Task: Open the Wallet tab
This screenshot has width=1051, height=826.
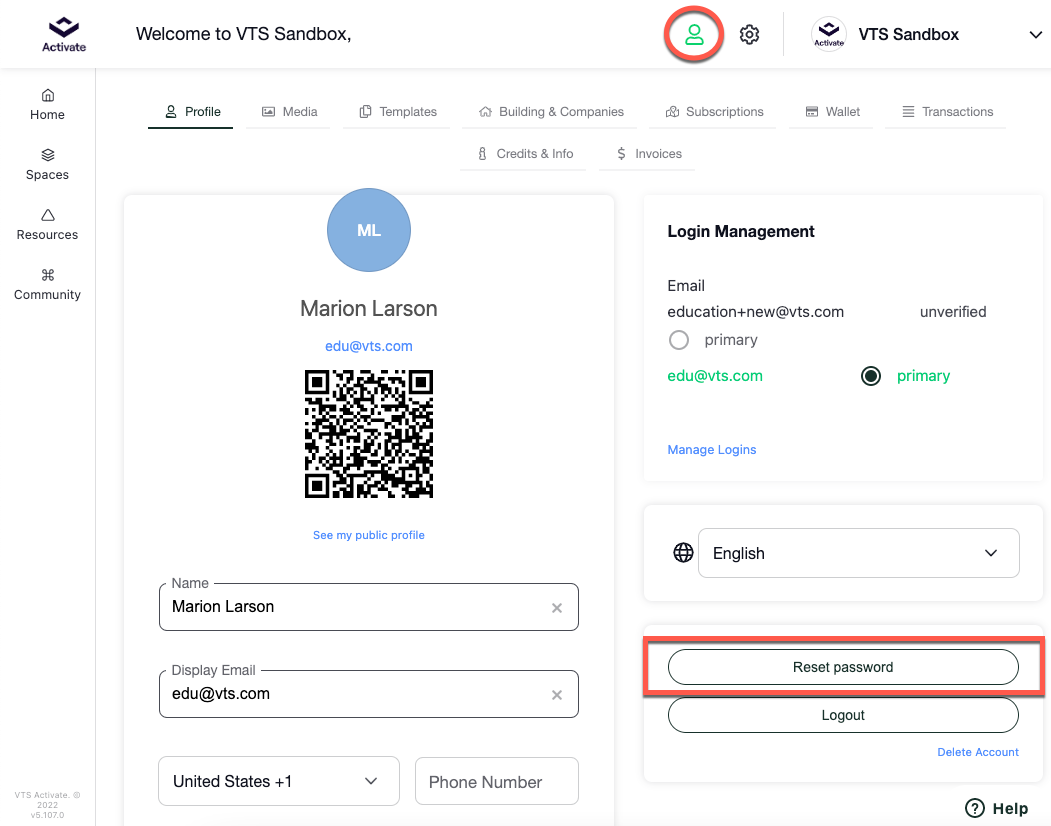Action: (832, 112)
